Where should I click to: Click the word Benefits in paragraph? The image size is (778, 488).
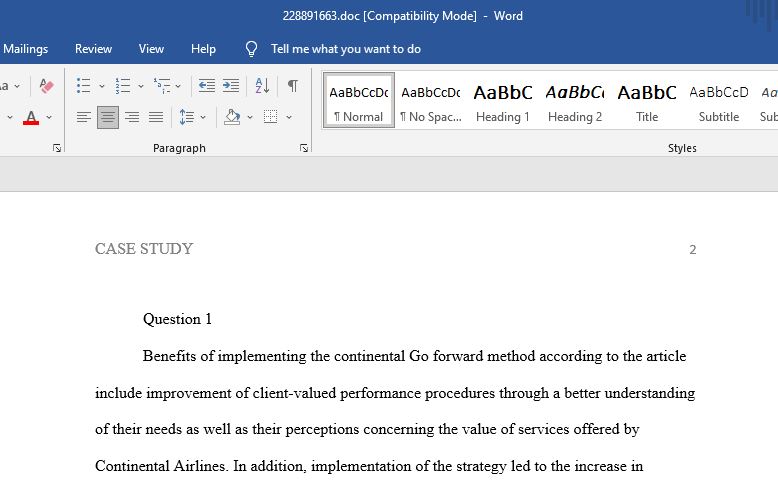pyautogui.click(x=169, y=356)
